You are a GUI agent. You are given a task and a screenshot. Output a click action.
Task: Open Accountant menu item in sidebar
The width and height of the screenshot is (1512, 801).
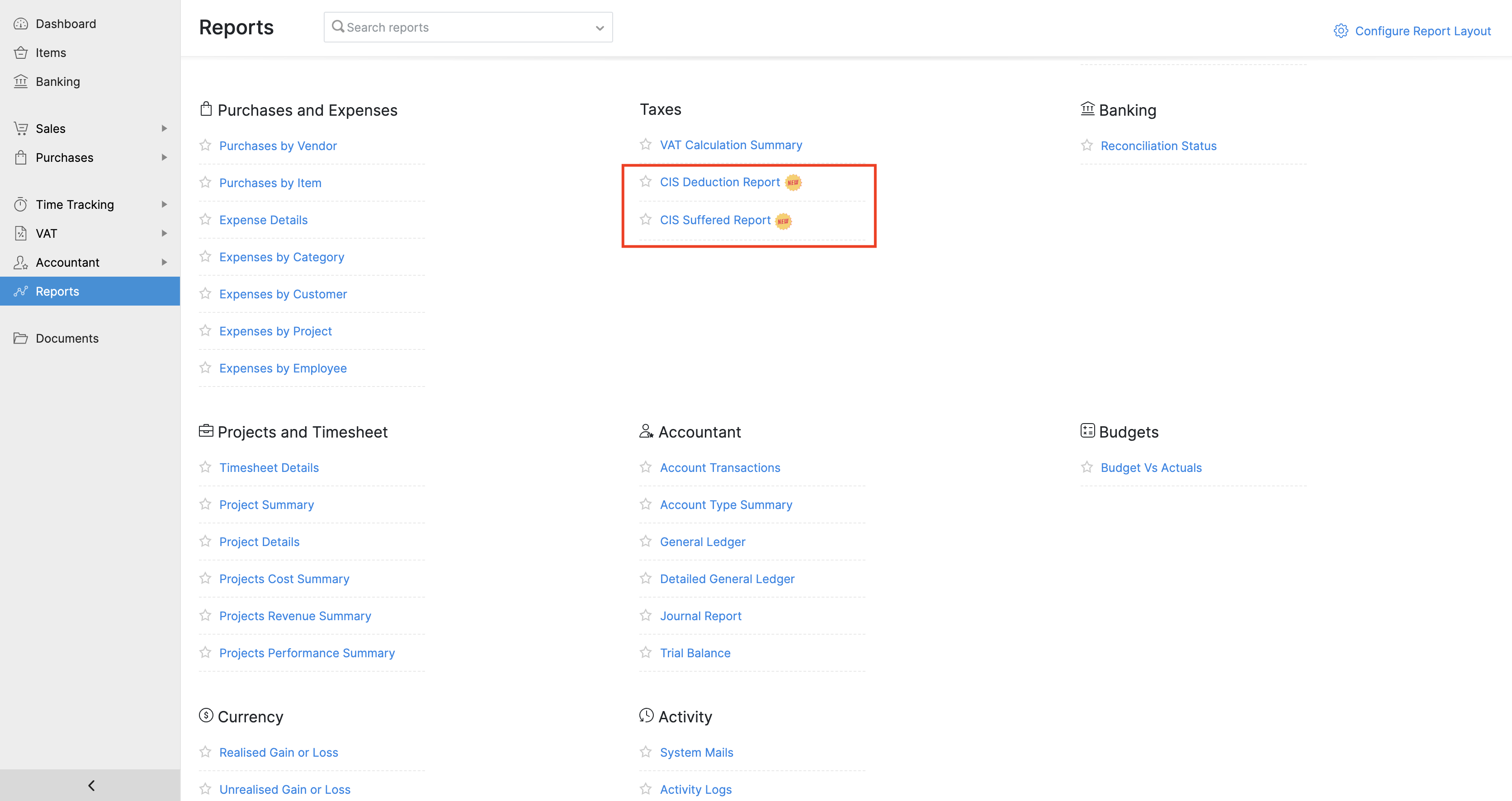[x=67, y=262]
